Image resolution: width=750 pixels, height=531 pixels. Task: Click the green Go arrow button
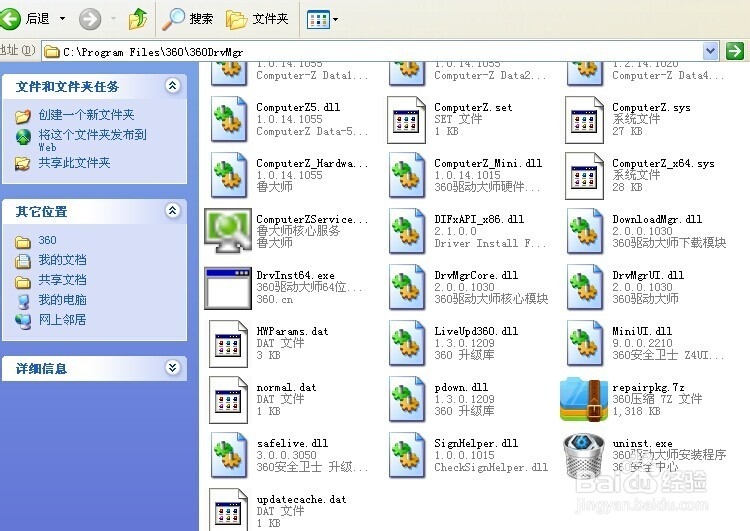[x=735, y=51]
